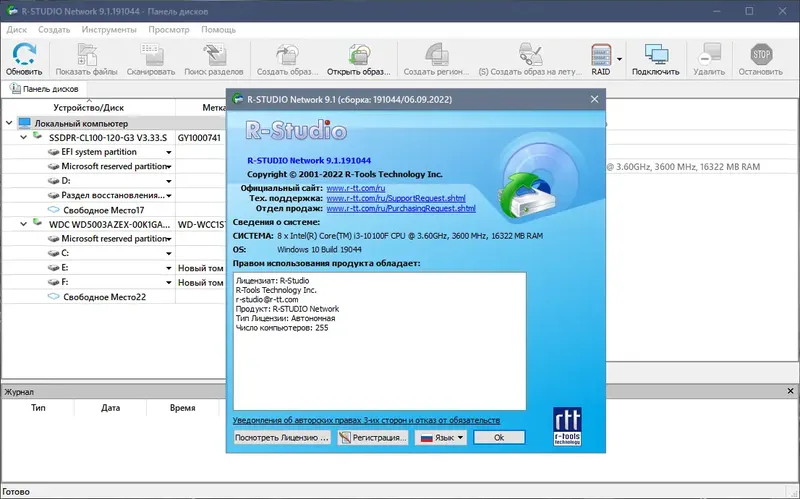Open dropdown arrow for EFI system partition
Screen dimensions: 800x499
point(169,153)
